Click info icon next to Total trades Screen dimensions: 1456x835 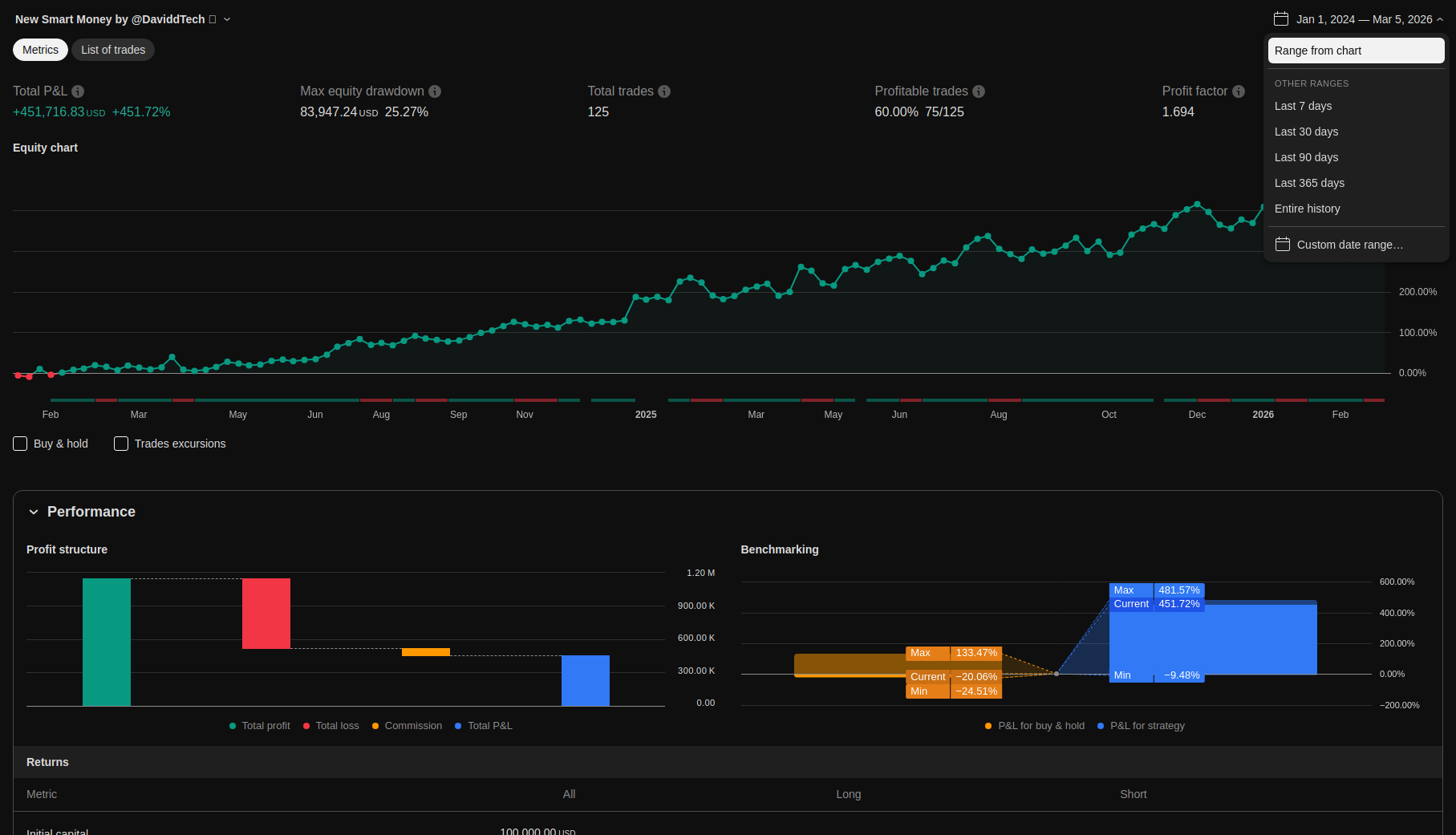pyautogui.click(x=664, y=91)
